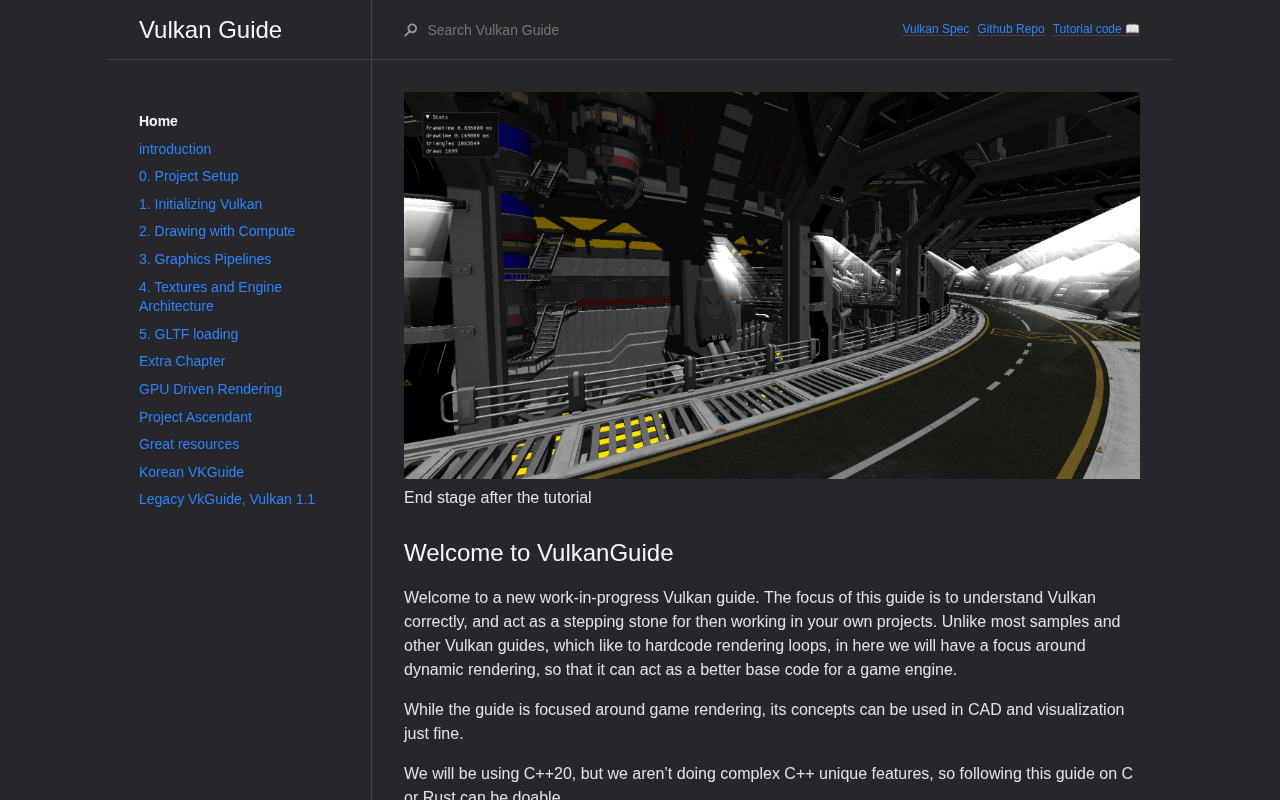Viewport: 1280px width, 800px height.
Task: Open the Vulkan Spec link
Action: 935,29
